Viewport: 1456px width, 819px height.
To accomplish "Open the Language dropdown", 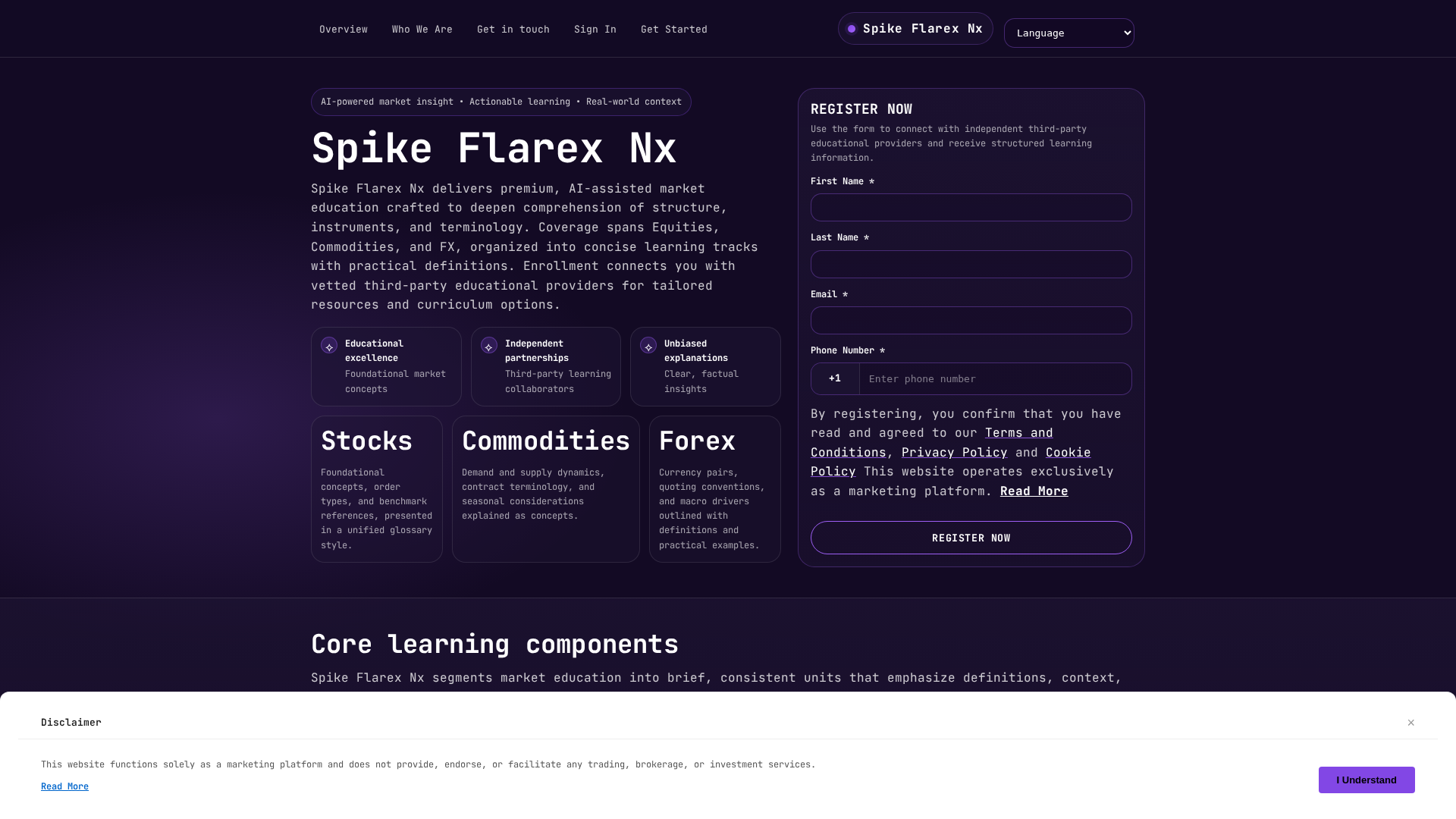I will (x=1069, y=33).
